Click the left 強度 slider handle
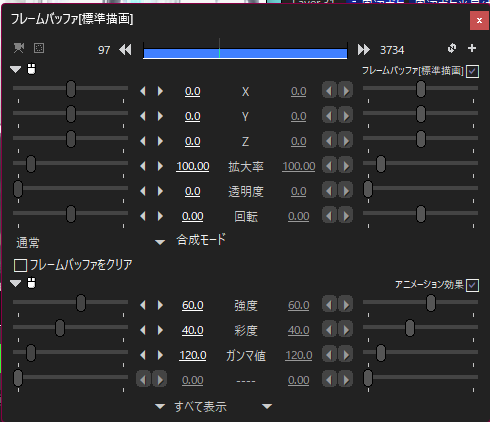 point(81,303)
